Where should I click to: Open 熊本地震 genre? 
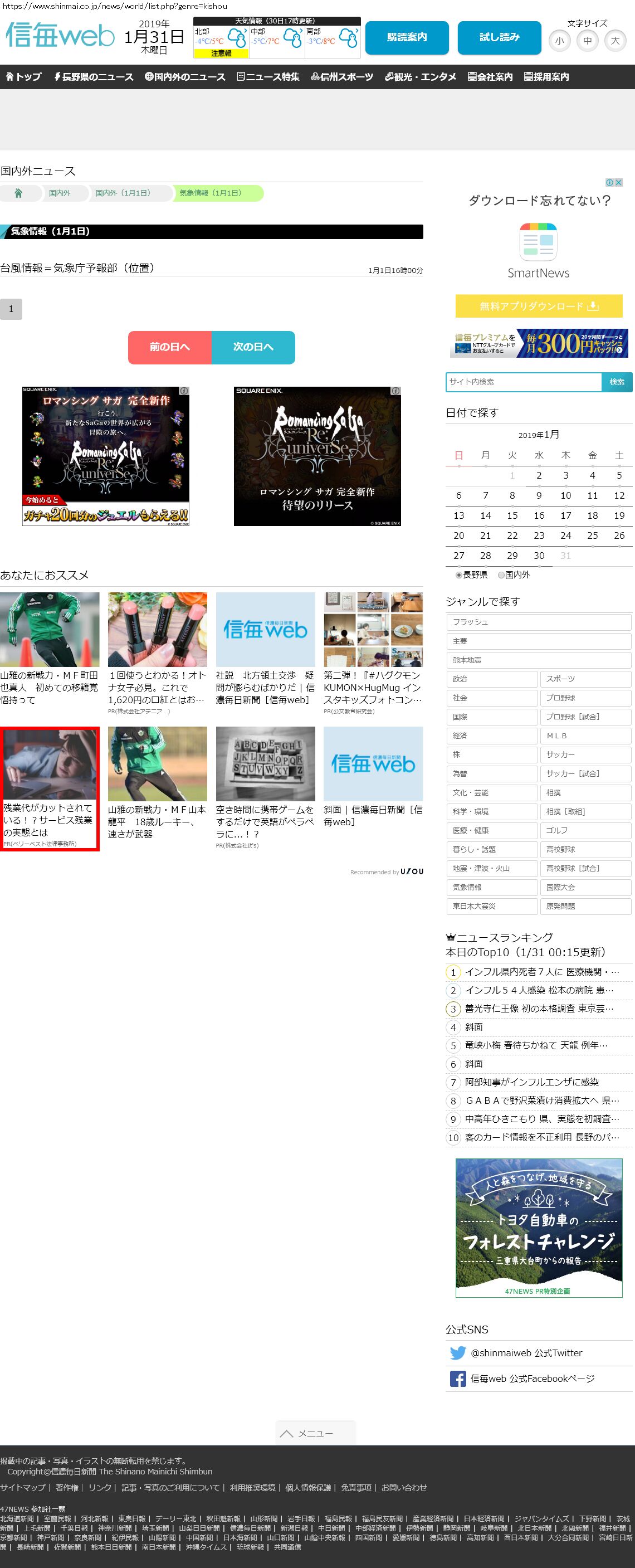[539, 660]
